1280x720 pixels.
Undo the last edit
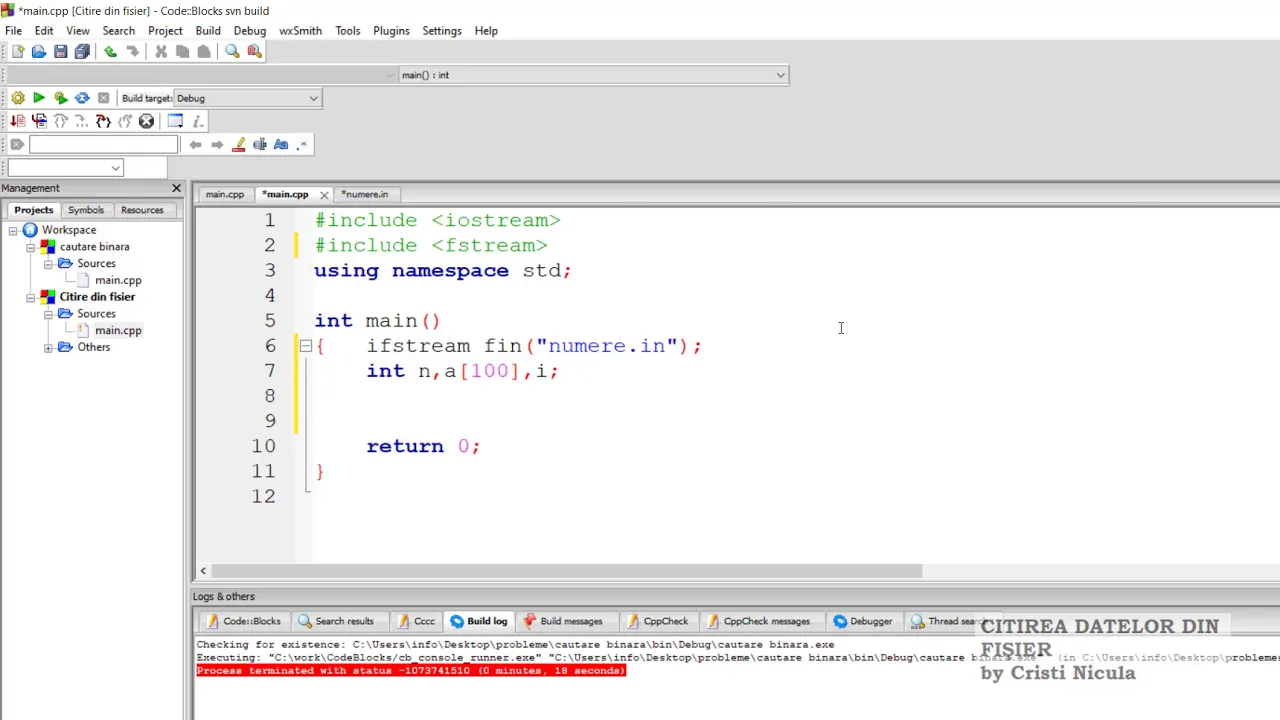pos(110,52)
